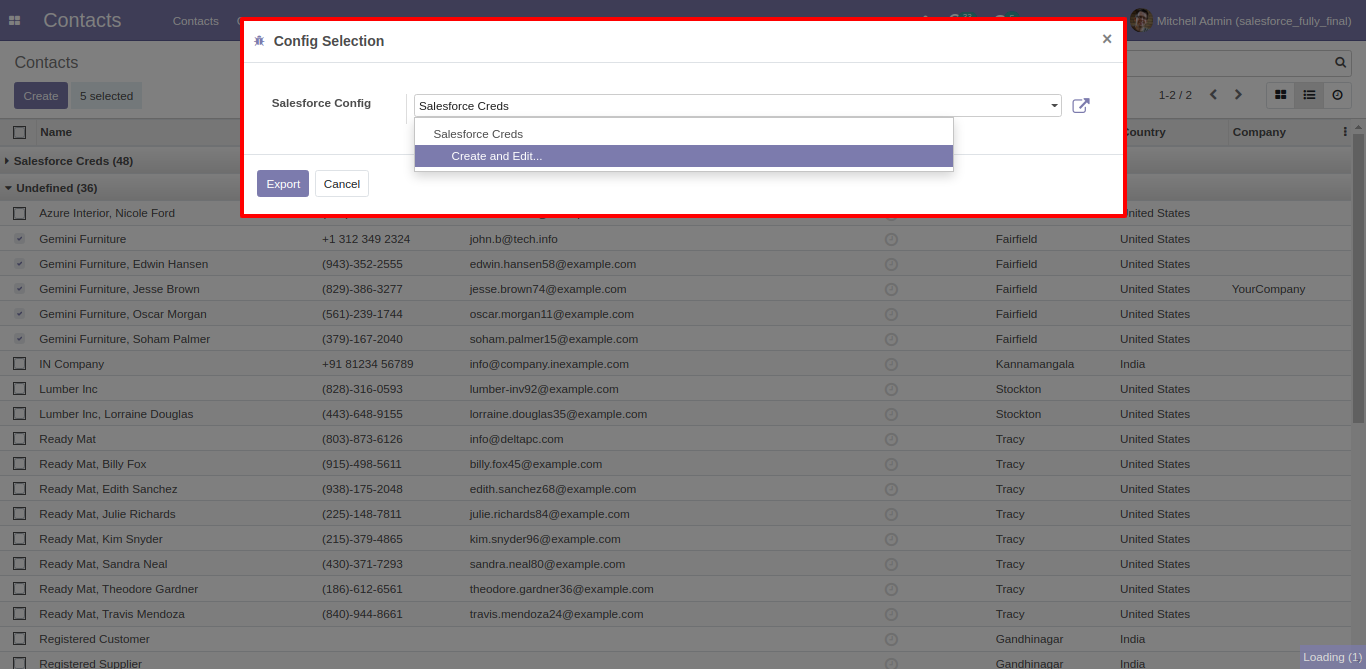
Task: Sort by the Company column header
Action: [x=1259, y=132]
